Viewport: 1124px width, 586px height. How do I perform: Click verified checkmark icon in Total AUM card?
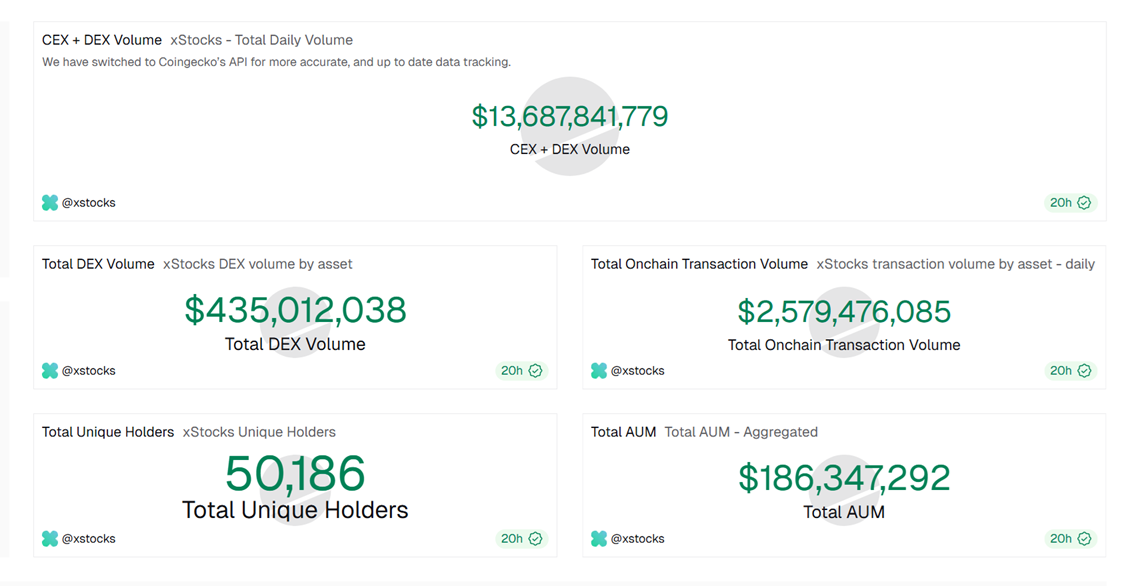pyautogui.click(x=1084, y=539)
